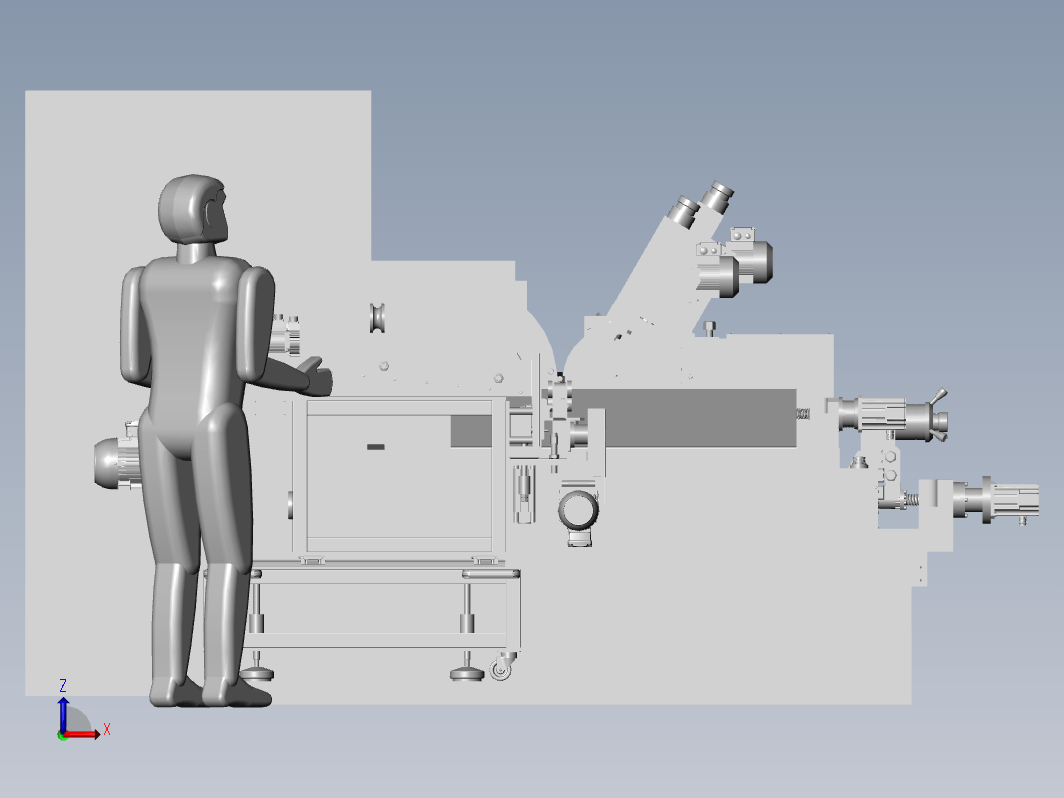Pick the round gauge housing below center assembly
This screenshot has height=798, width=1064.
[578, 511]
